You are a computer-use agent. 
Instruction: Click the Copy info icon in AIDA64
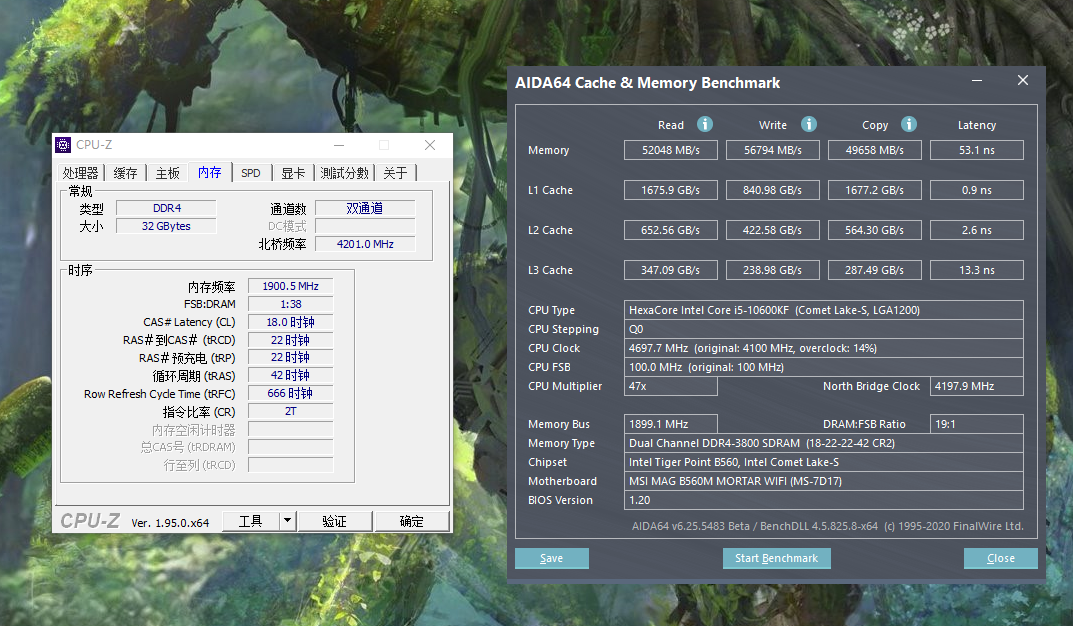908,124
